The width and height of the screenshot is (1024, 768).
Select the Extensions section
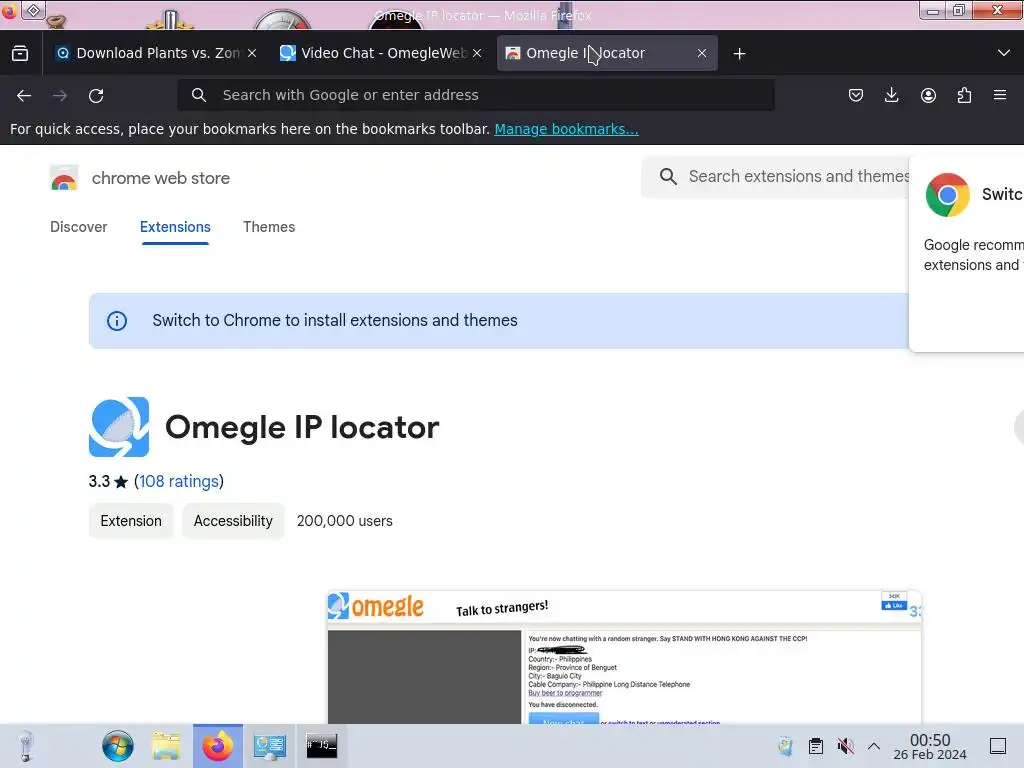pos(175,227)
